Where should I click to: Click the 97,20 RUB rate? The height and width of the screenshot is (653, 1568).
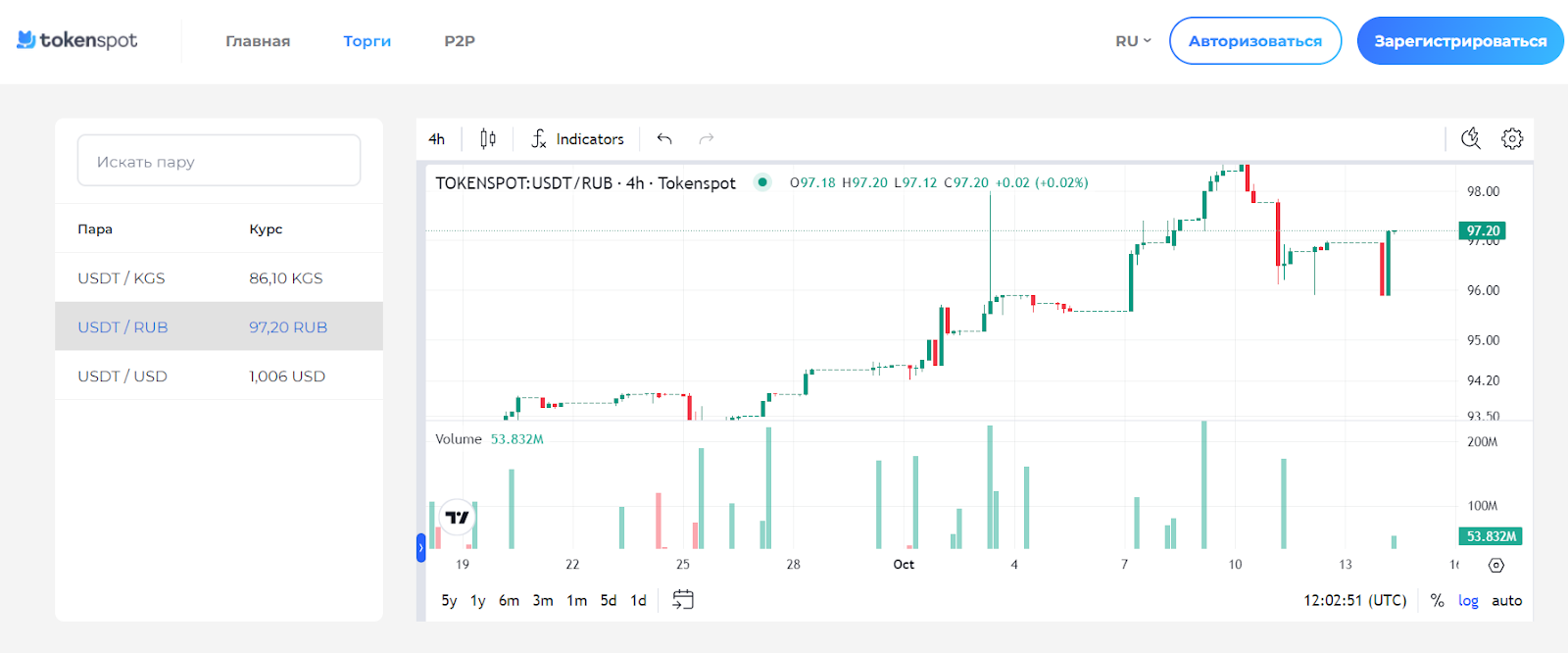click(x=288, y=327)
